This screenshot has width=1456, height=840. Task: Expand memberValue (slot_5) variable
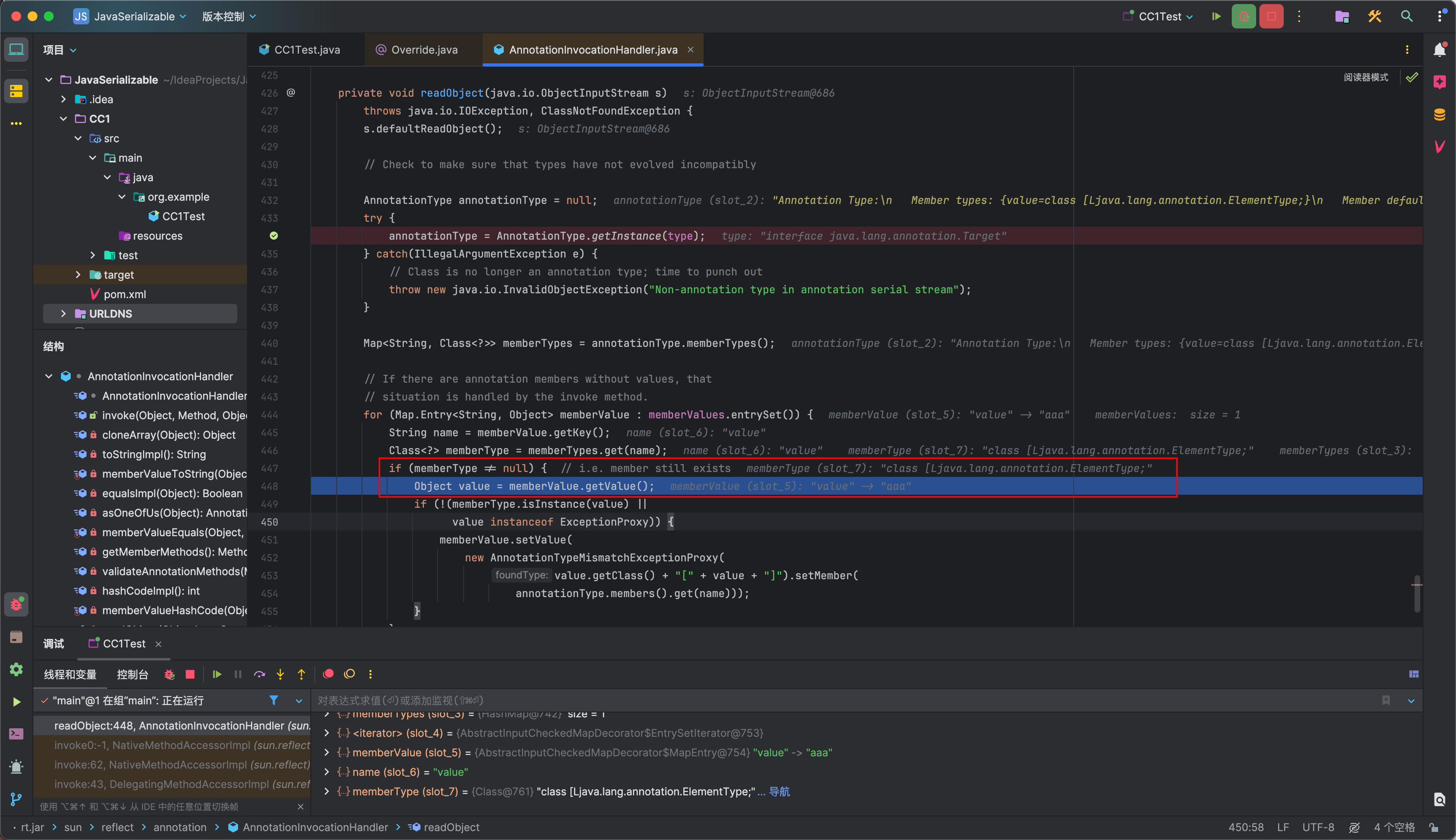(327, 752)
